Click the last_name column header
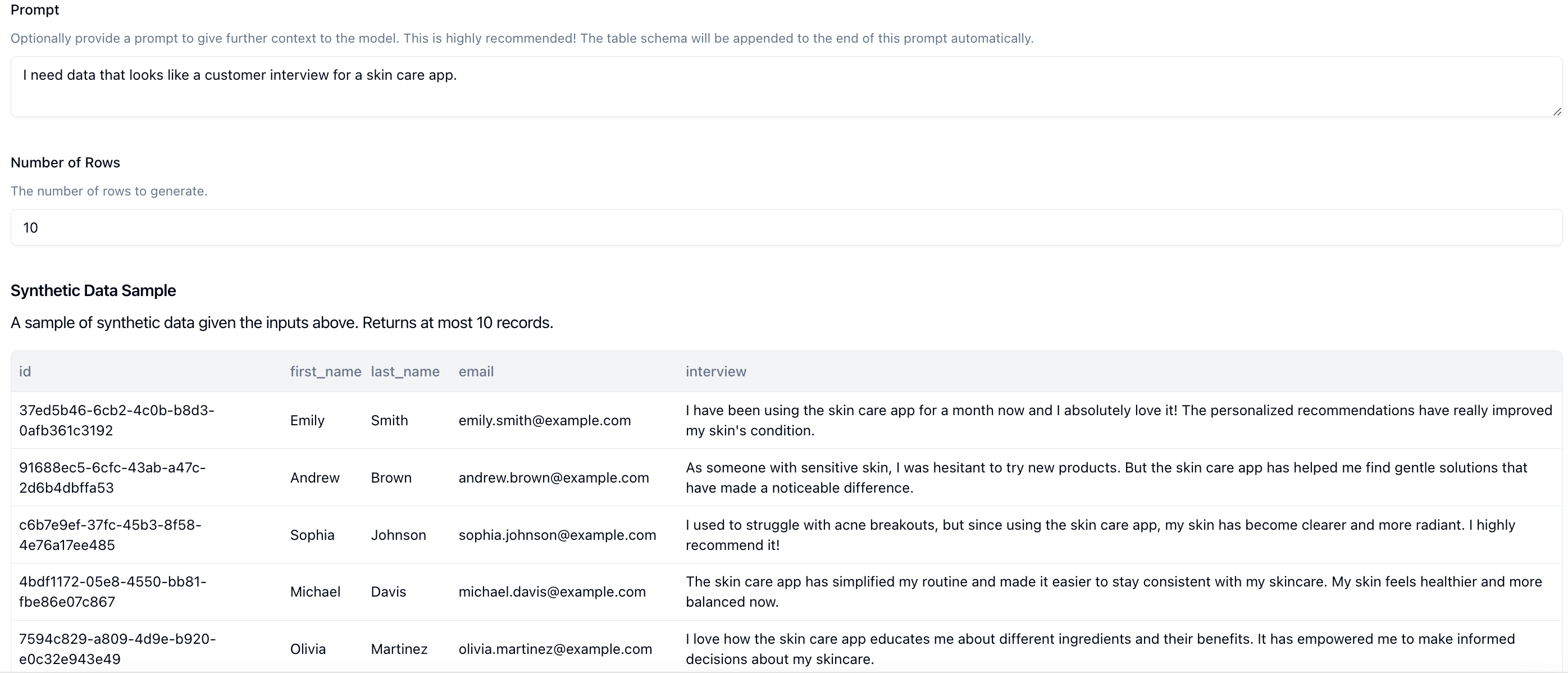Image resolution: width=1568 pixels, height=673 pixels. click(x=405, y=371)
